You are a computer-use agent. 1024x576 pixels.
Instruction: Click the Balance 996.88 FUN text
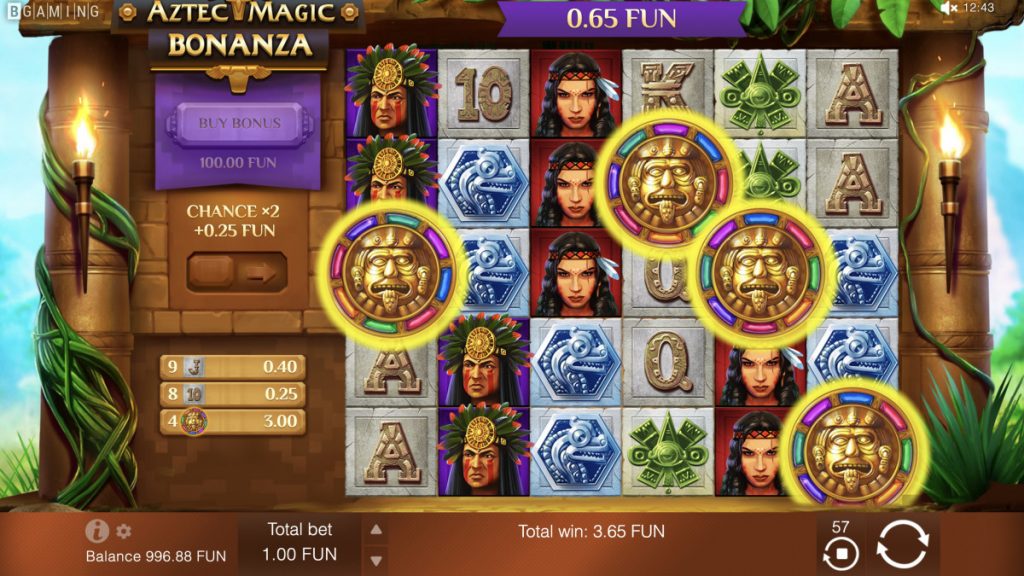click(156, 556)
